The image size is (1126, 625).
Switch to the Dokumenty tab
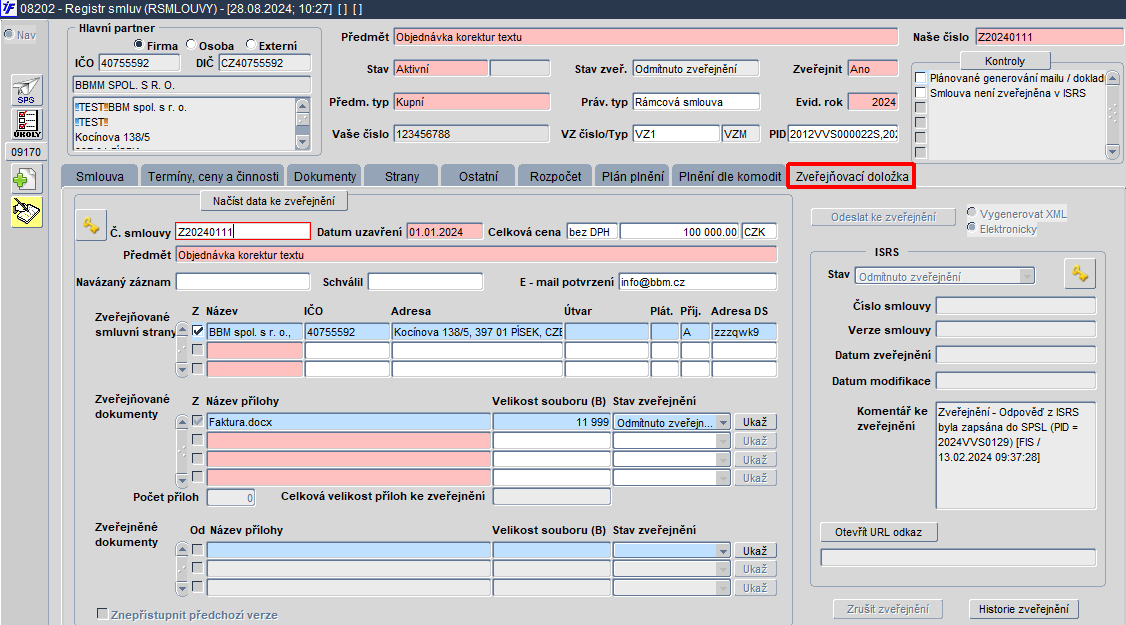(x=323, y=176)
